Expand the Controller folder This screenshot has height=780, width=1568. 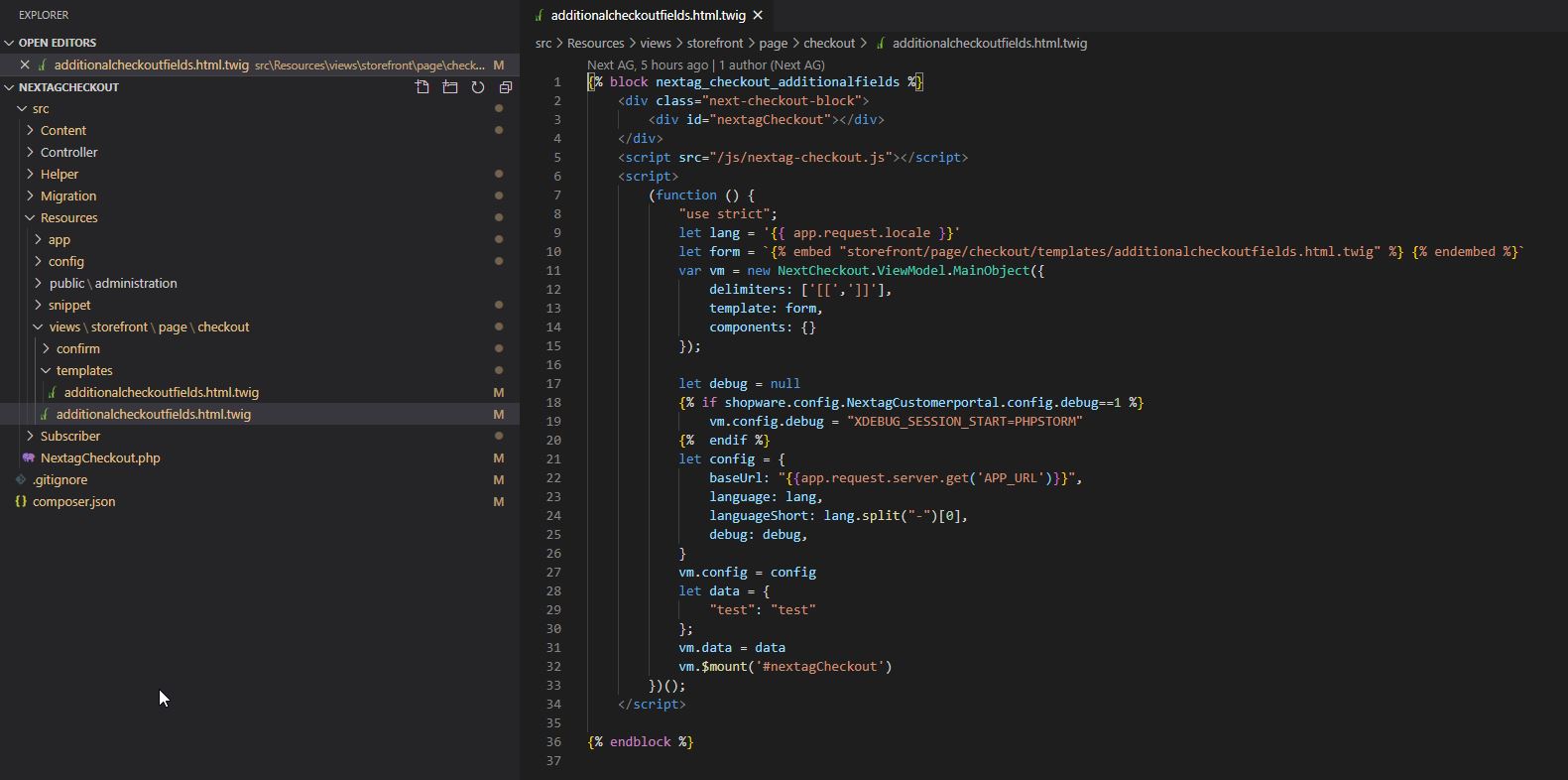[x=30, y=153]
